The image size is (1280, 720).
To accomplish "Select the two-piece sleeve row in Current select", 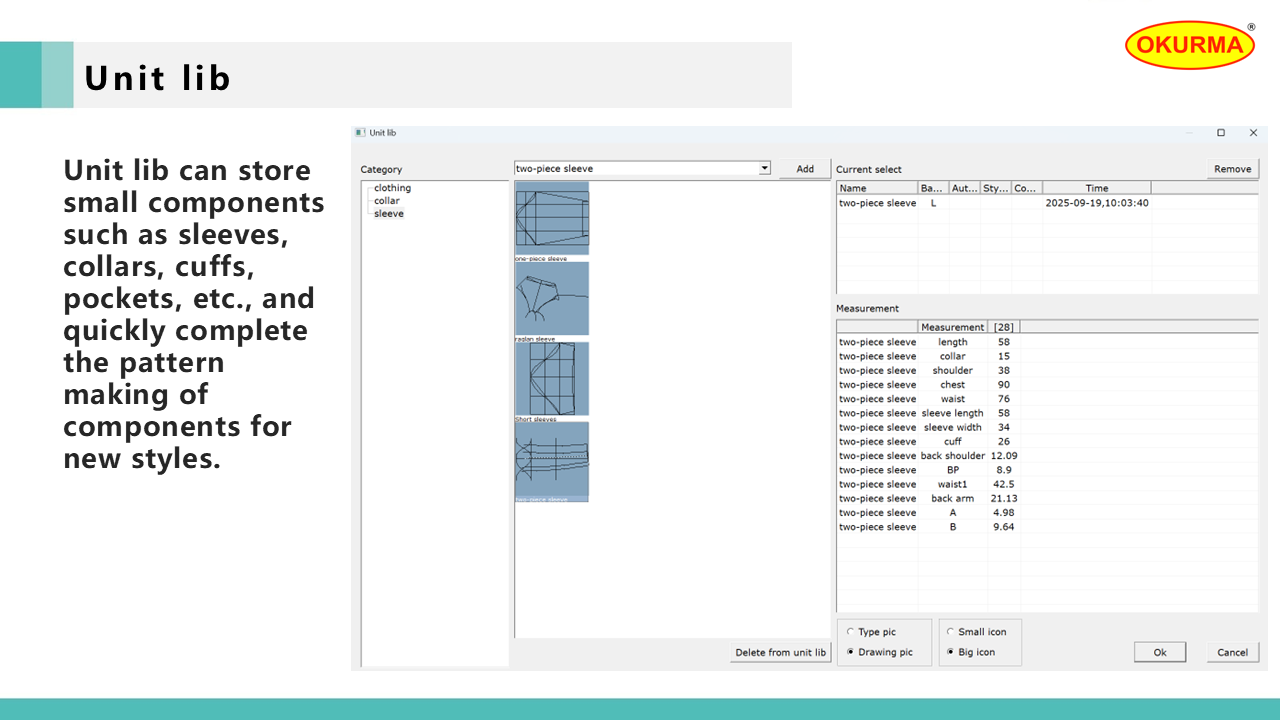I will pyautogui.click(x=877, y=203).
